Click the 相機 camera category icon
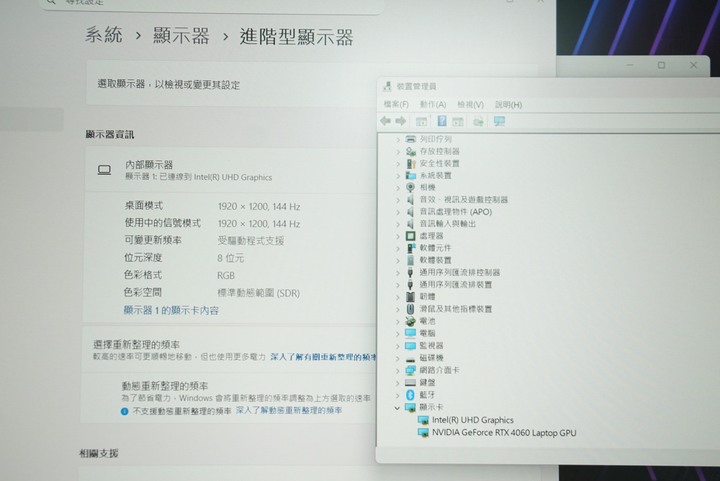The height and width of the screenshot is (481, 720). tap(410, 187)
